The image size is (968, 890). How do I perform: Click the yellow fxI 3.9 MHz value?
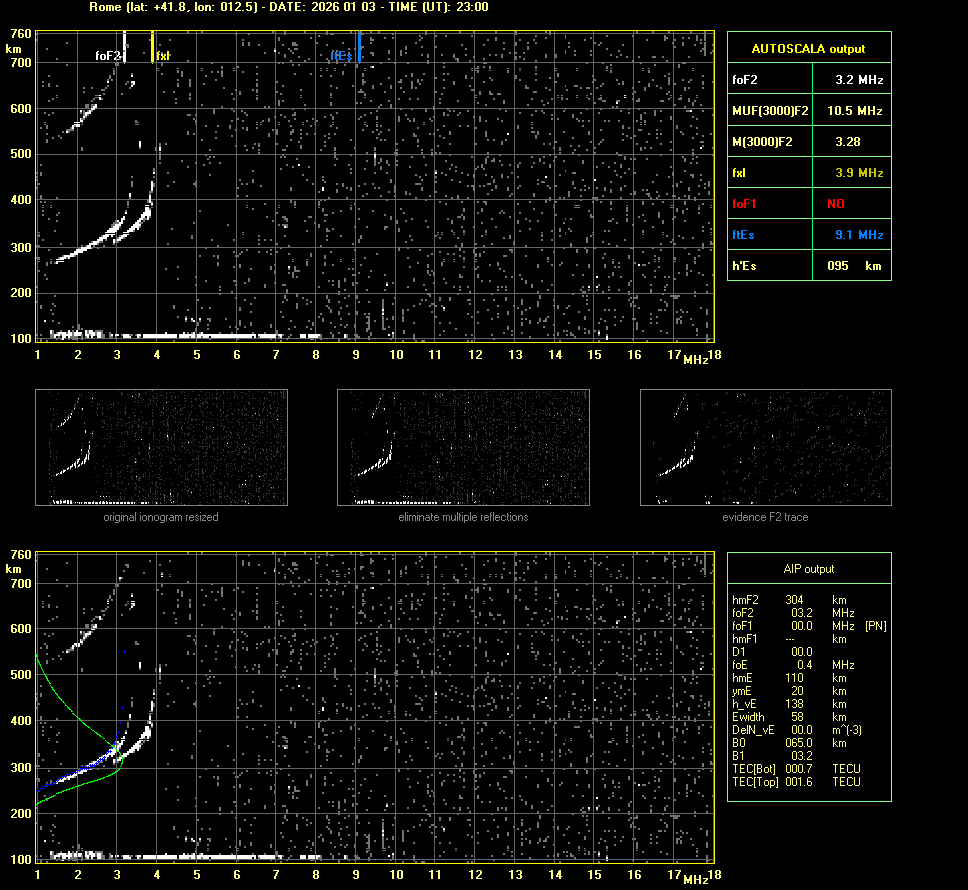click(x=859, y=173)
